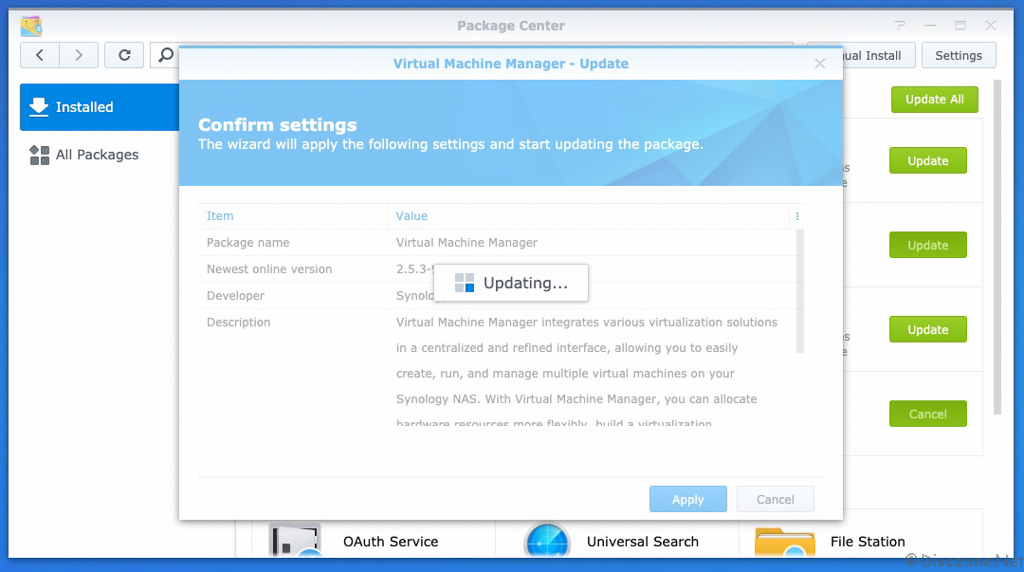Click the second Update button in the list

[x=927, y=245]
